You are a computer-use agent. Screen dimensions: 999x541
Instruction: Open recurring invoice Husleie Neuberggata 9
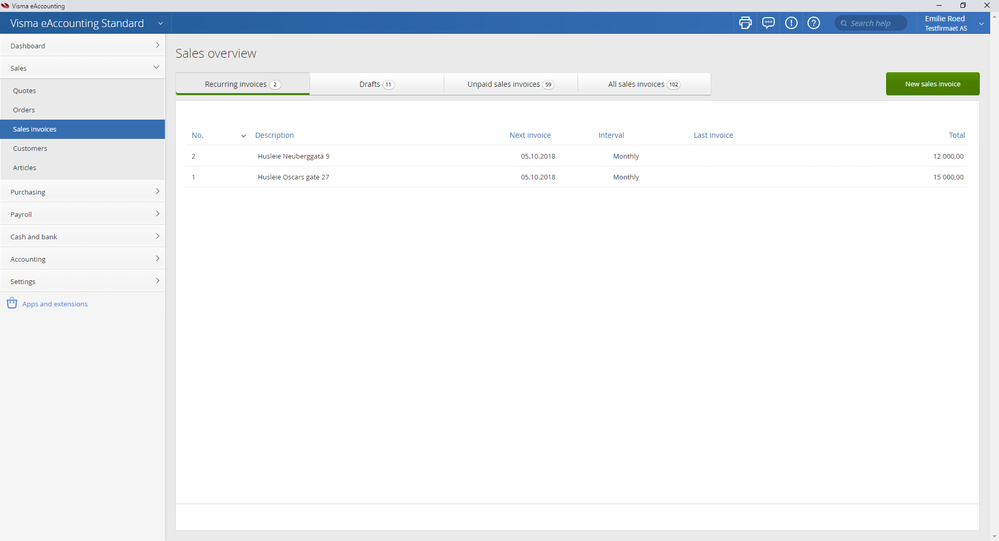(293, 156)
